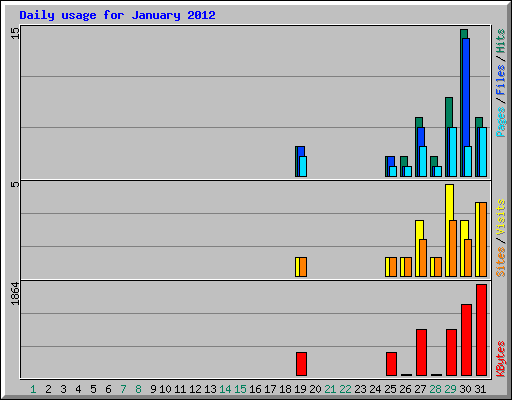Click day 26 on the x-axis
This screenshot has height=400, width=512.
[x=405, y=389]
